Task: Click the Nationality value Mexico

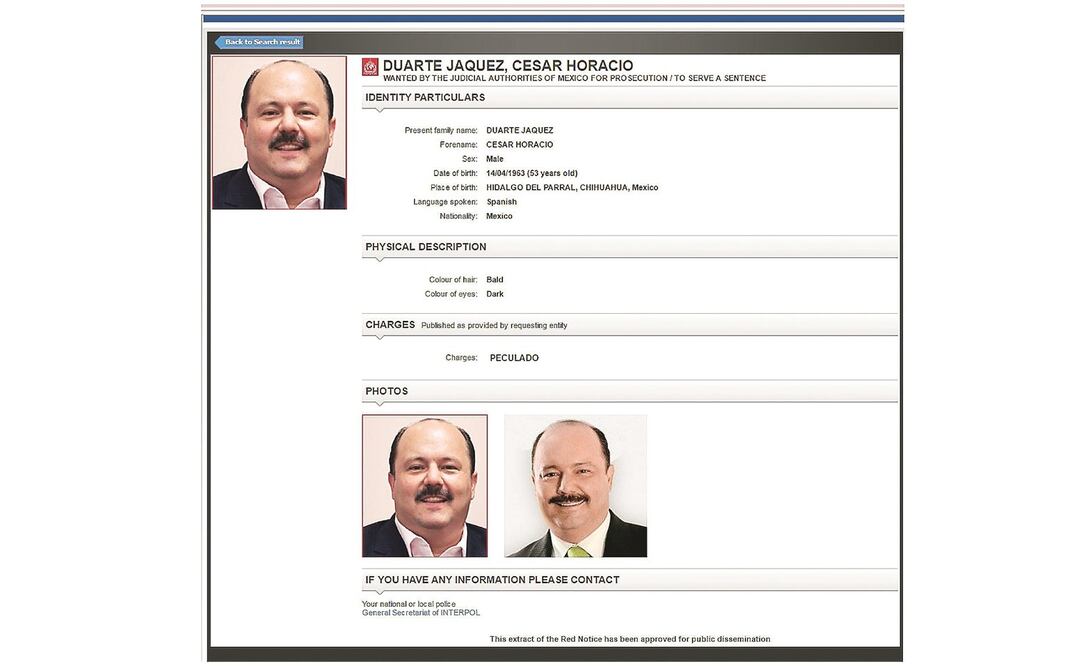Action: pos(499,216)
